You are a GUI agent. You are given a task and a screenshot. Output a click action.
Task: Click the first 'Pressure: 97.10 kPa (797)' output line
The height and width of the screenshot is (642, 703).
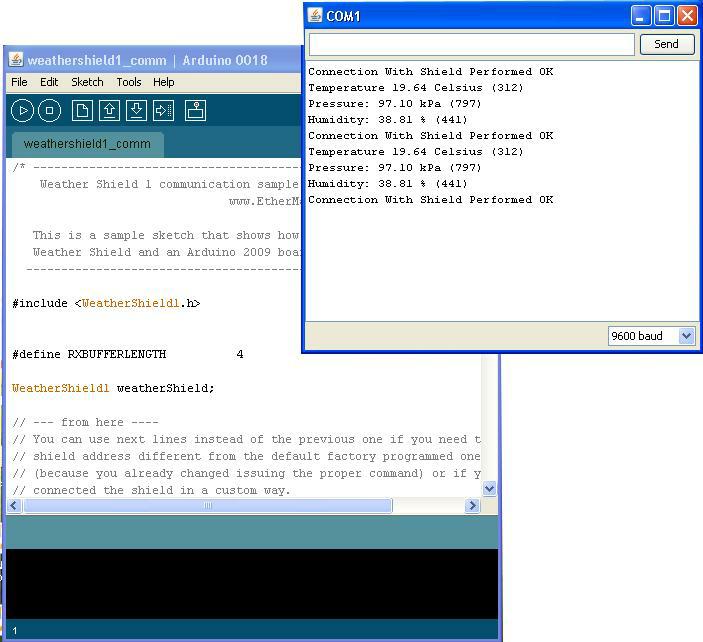click(x=395, y=104)
